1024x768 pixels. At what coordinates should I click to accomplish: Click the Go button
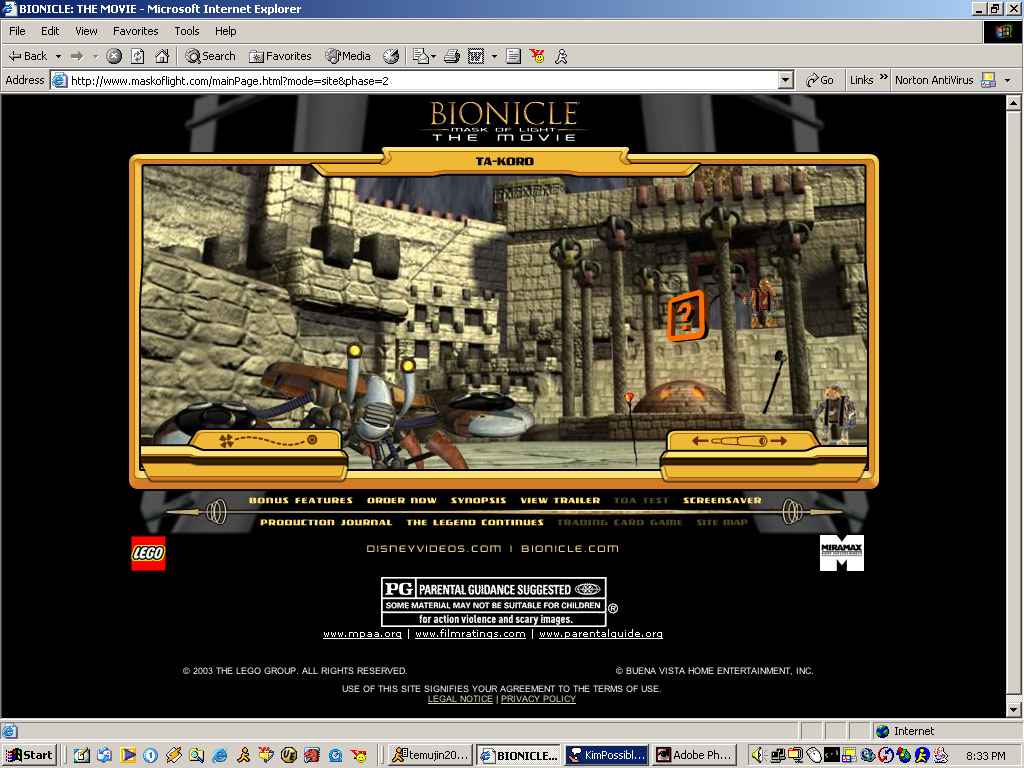820,80
